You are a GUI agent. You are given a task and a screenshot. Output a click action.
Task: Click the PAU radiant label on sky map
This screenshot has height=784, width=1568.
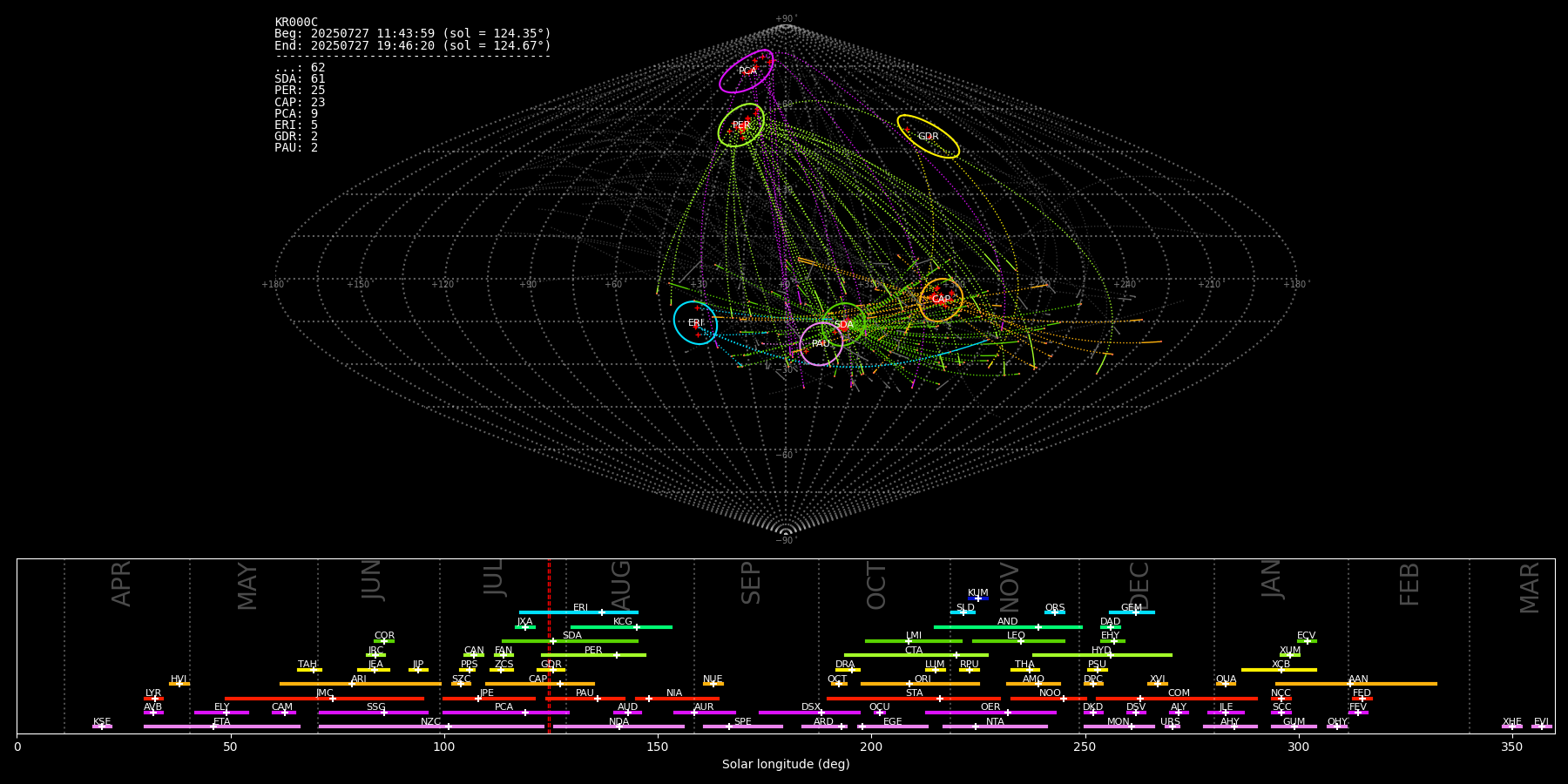pyautogui.click(x=821, y=344)
